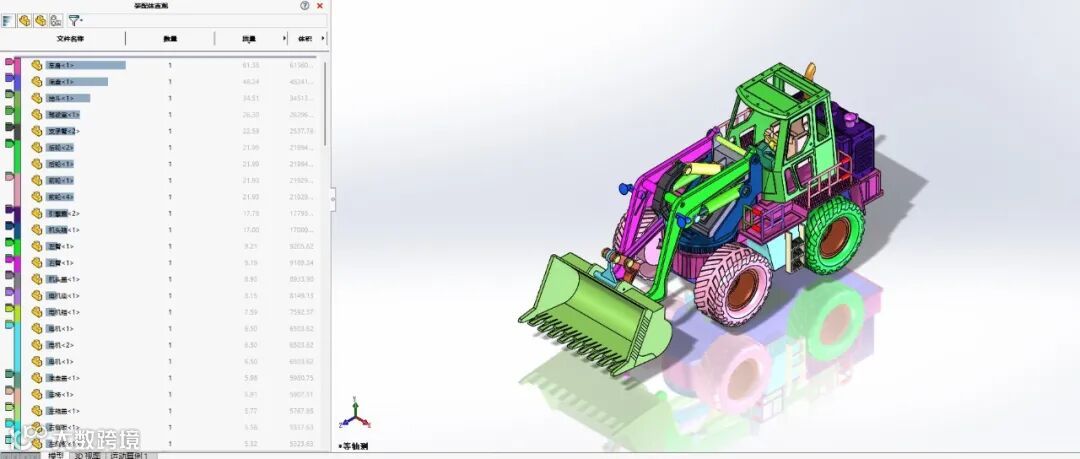This screenshot has height=459, width=1080.
Task: Select the pink color slider handle at top
Action: click(10, 61)
